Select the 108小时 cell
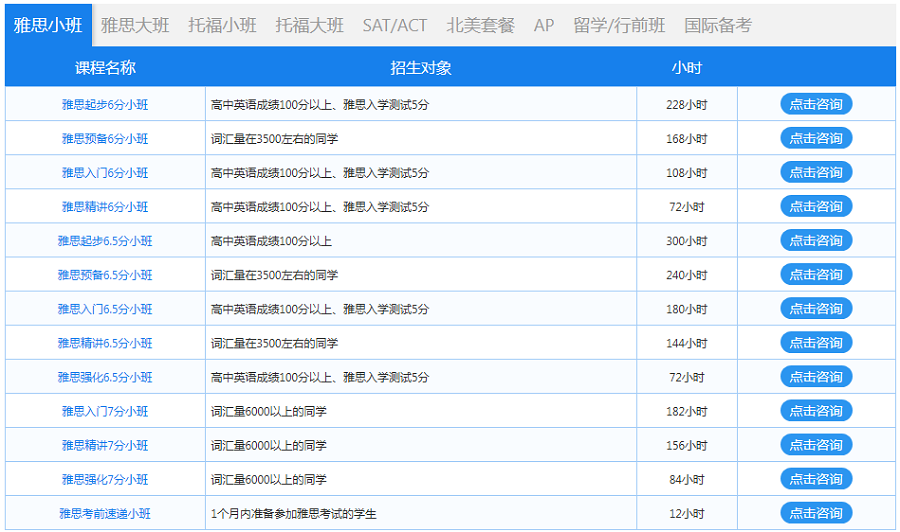The height and width of the screenshot is (532, 900). (686, 173)
